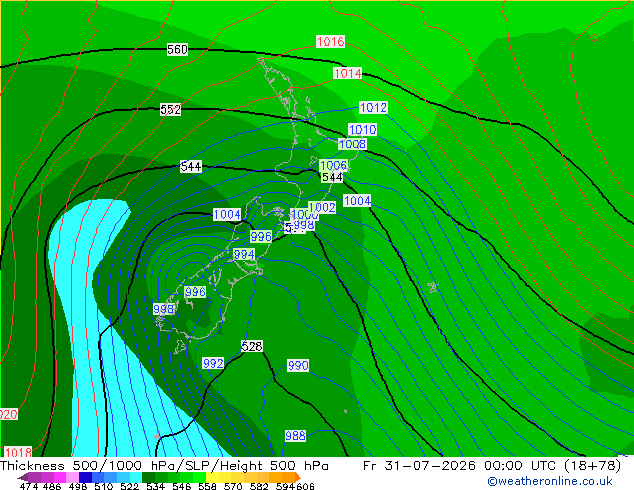
Task: Click the blue 992 isobar label
Action: 213,363
